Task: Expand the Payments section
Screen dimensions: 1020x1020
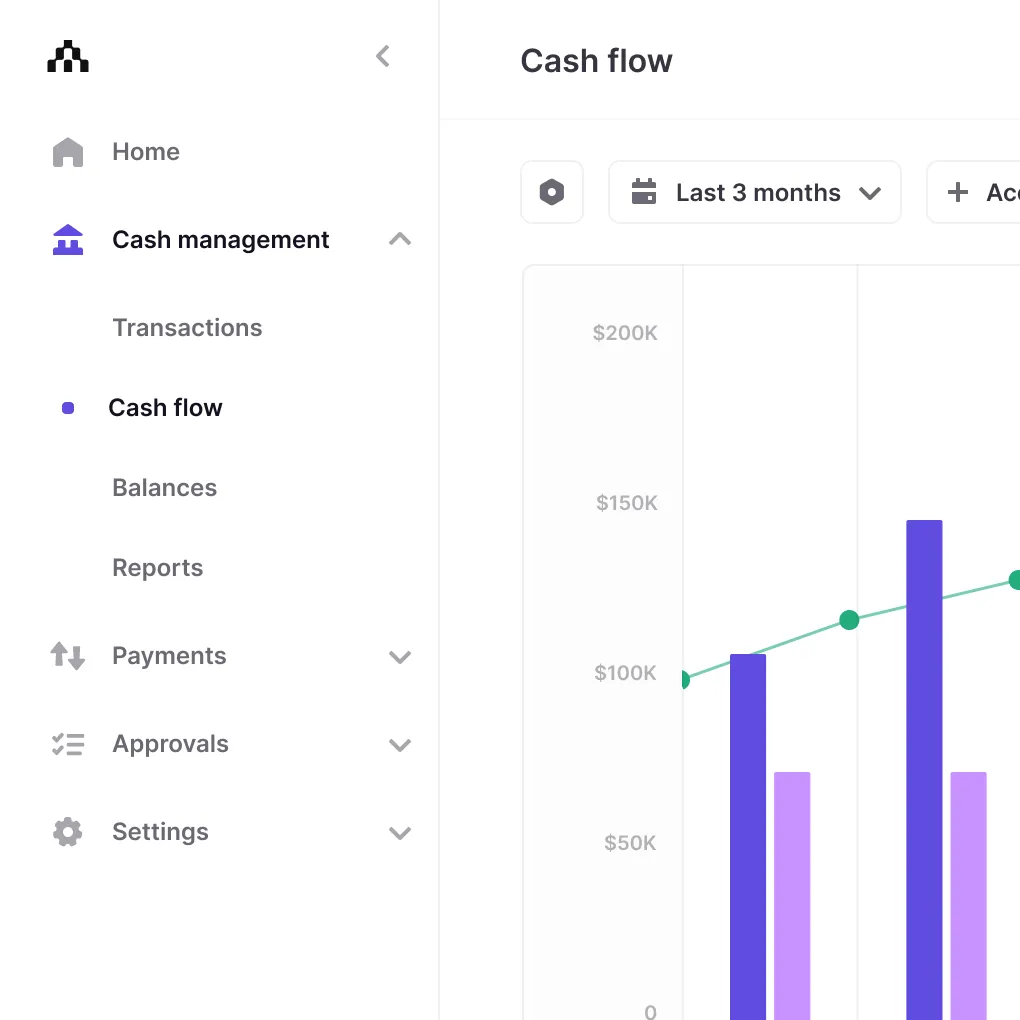Action: click(x=400, y=657)
